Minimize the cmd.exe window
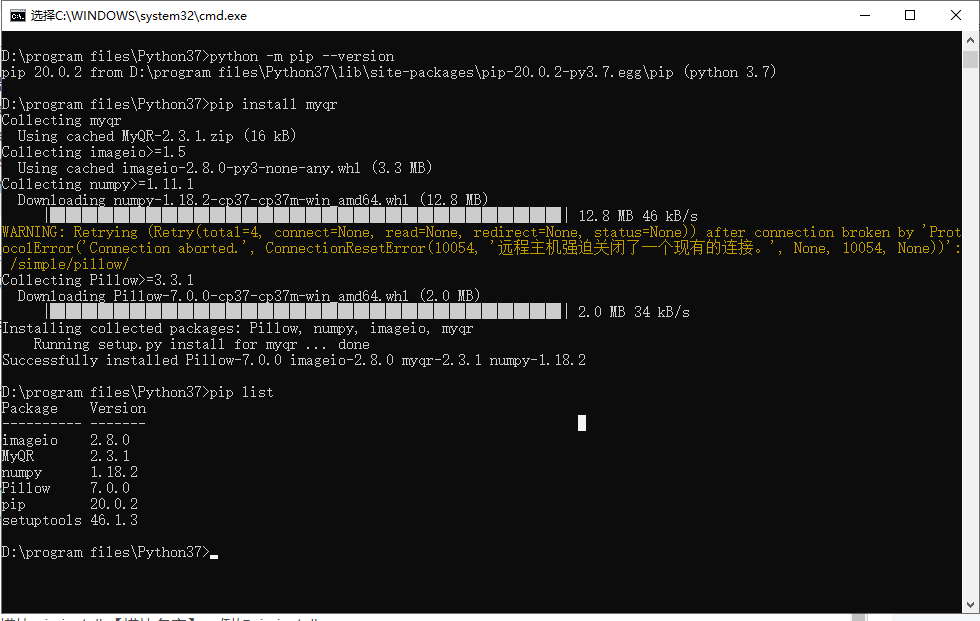The width and height of the screenshot is (980, 621). click(x=865, y=16)
